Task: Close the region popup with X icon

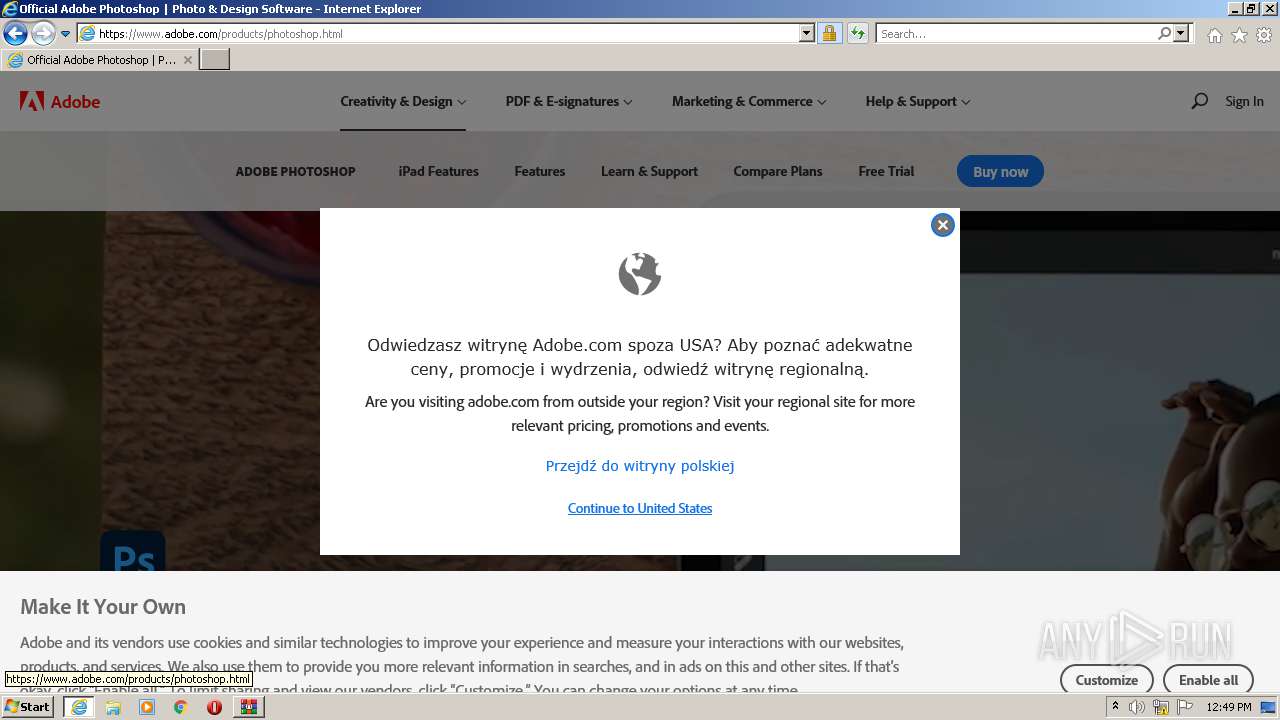Action: tap(942, 225)
